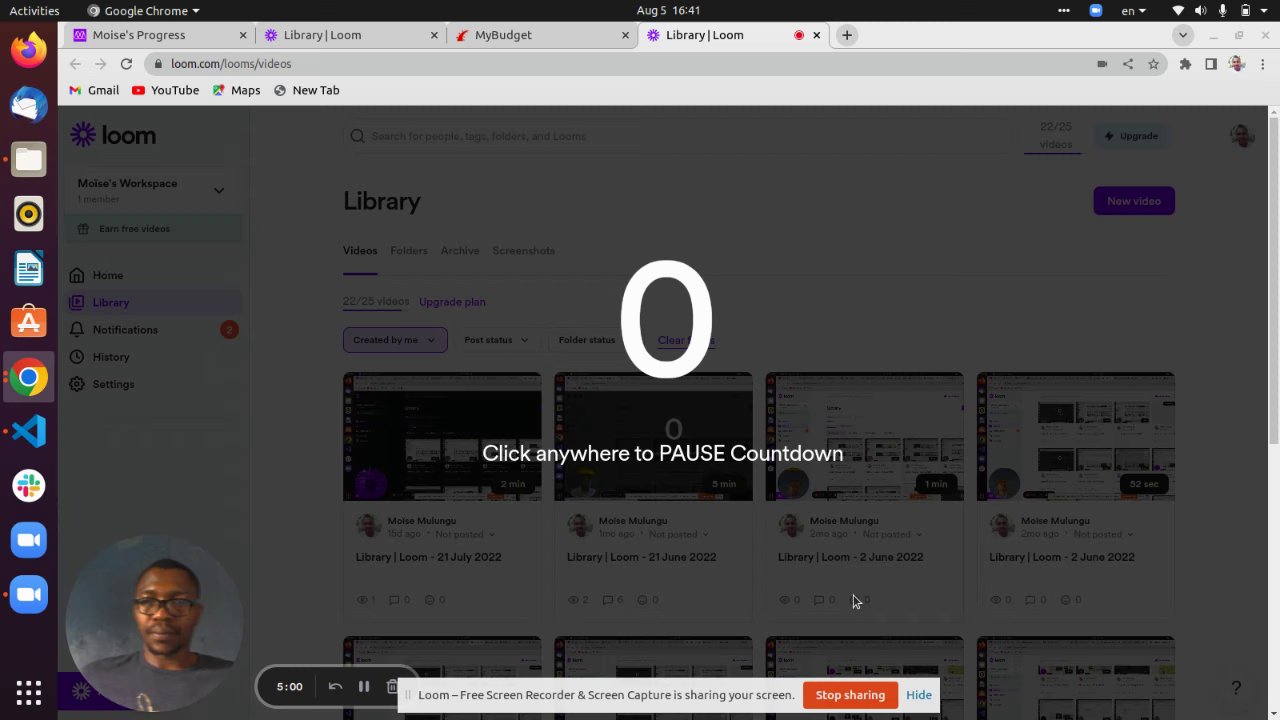Reload the Loom page
Image resolution: width=1280 pixels, height=720 pixels.
[126, 64]
